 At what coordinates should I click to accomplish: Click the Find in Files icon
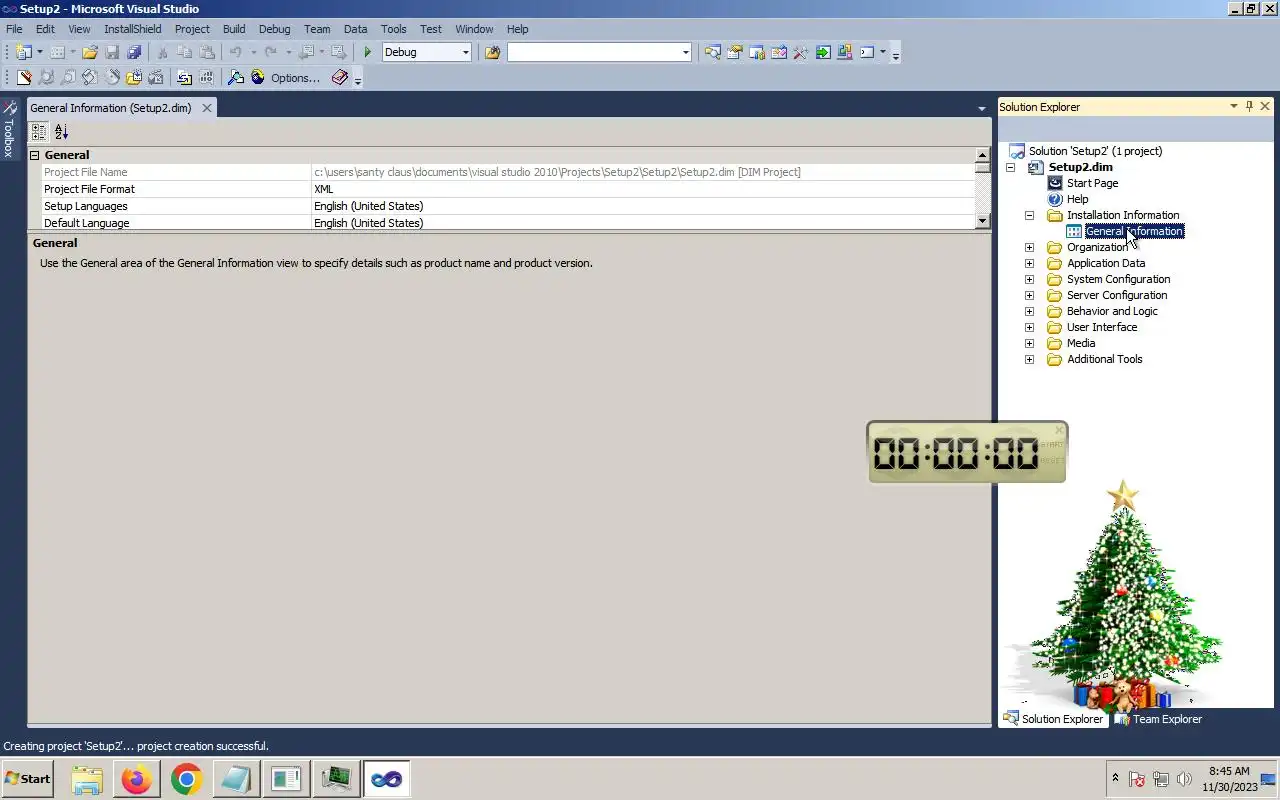[x=492, y=52]
